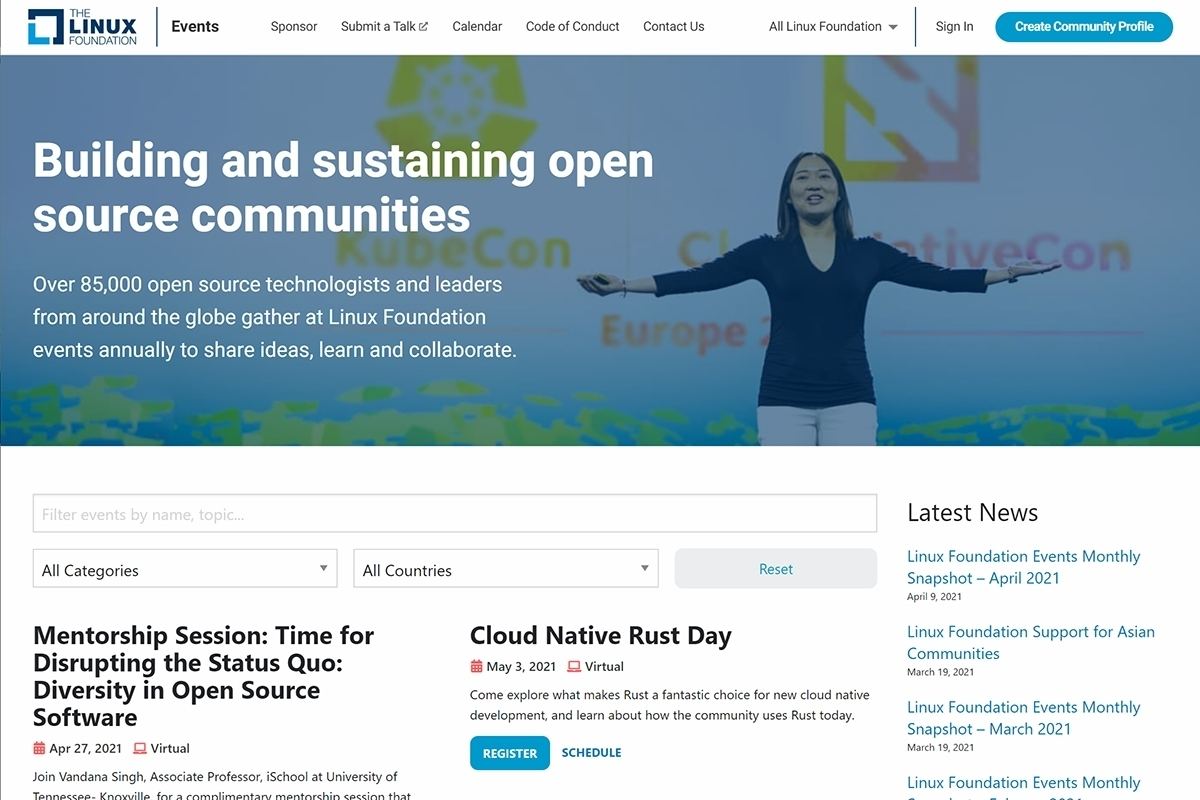Click the April 9, 2021 news date
This screenshot has height=800, width=1200.
pos(934,597)
